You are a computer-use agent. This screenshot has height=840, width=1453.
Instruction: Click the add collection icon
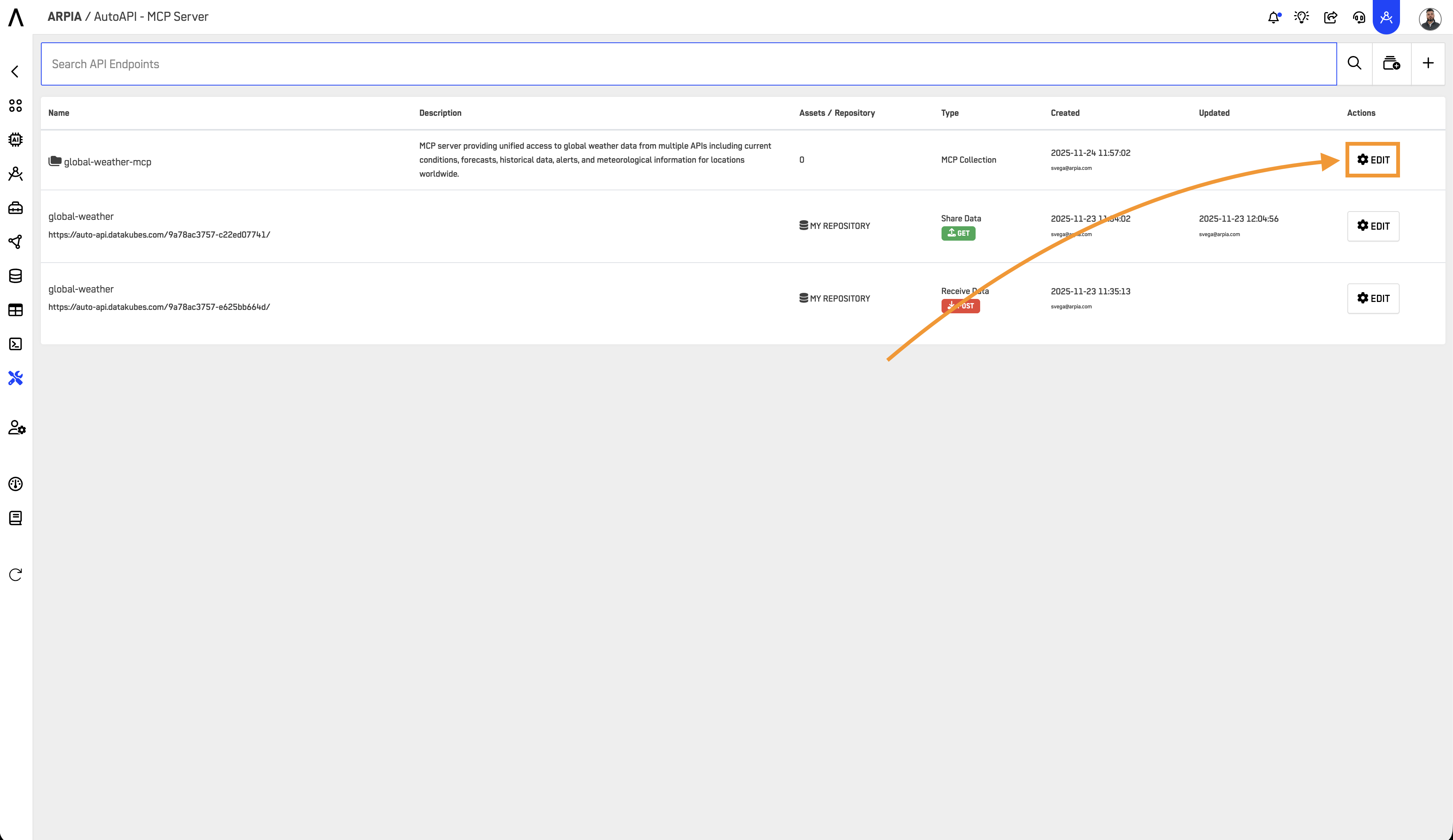click(1391, 63)
